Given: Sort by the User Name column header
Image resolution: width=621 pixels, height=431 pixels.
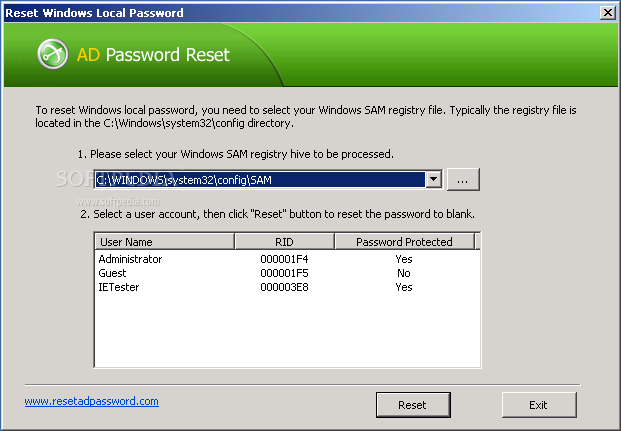Looking at the screenshot, I should pyautogui.click(x=164, y=242).
